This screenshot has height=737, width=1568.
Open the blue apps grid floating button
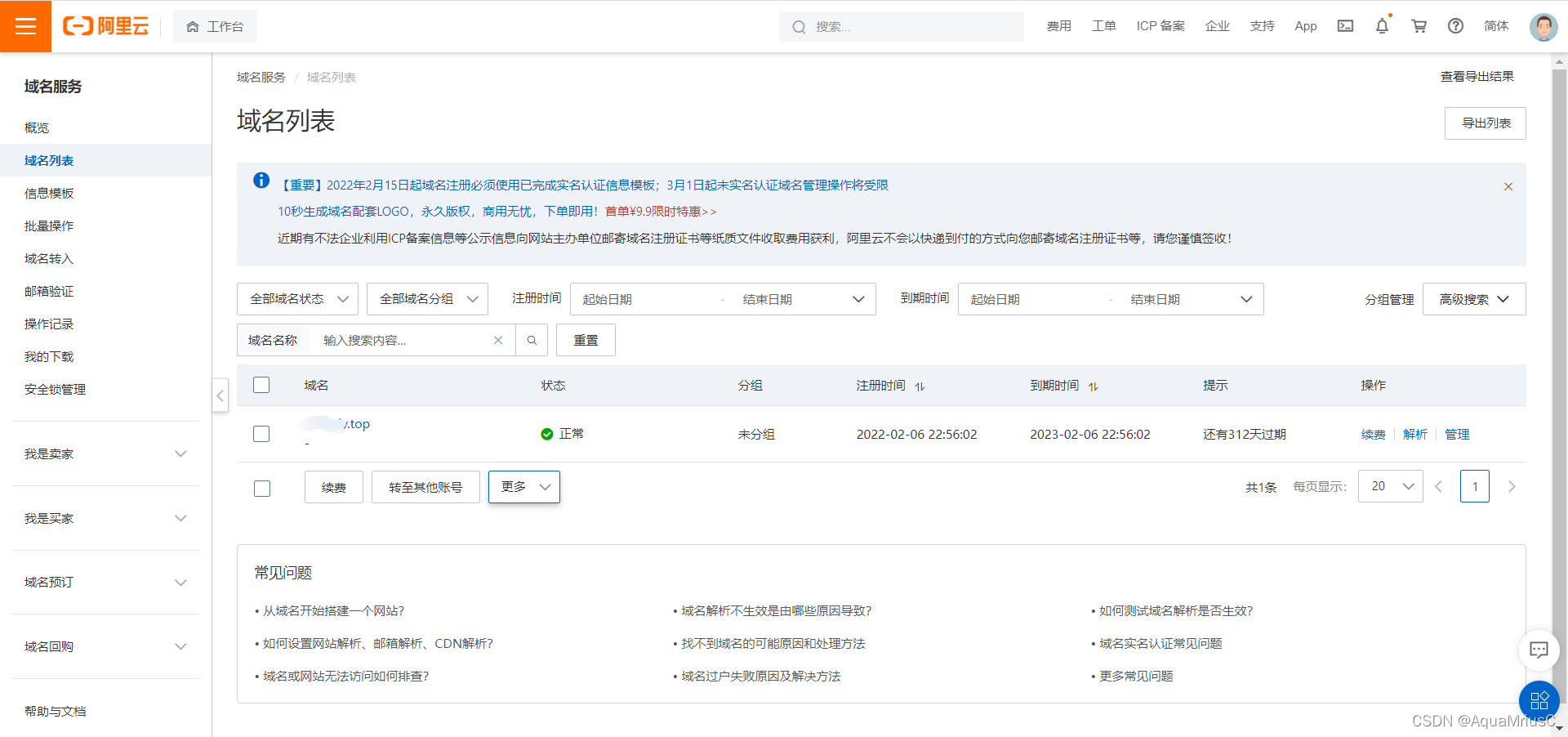click(1539, 700)
